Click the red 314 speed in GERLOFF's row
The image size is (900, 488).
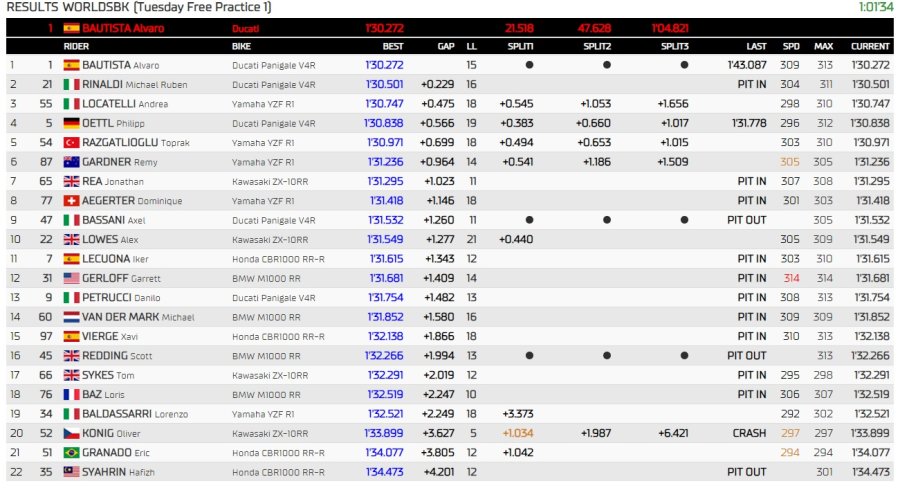point(792,278)
